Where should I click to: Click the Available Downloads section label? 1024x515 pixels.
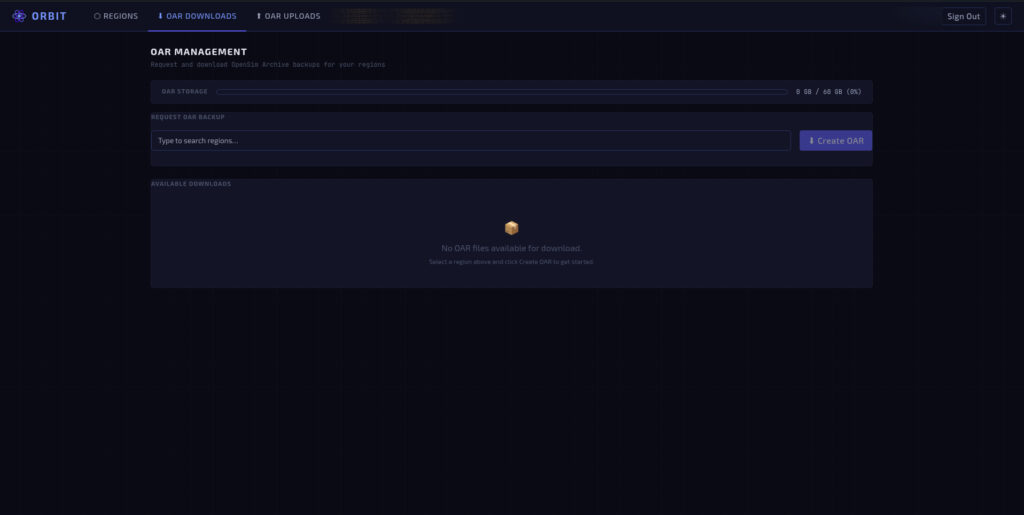point(191,184)
